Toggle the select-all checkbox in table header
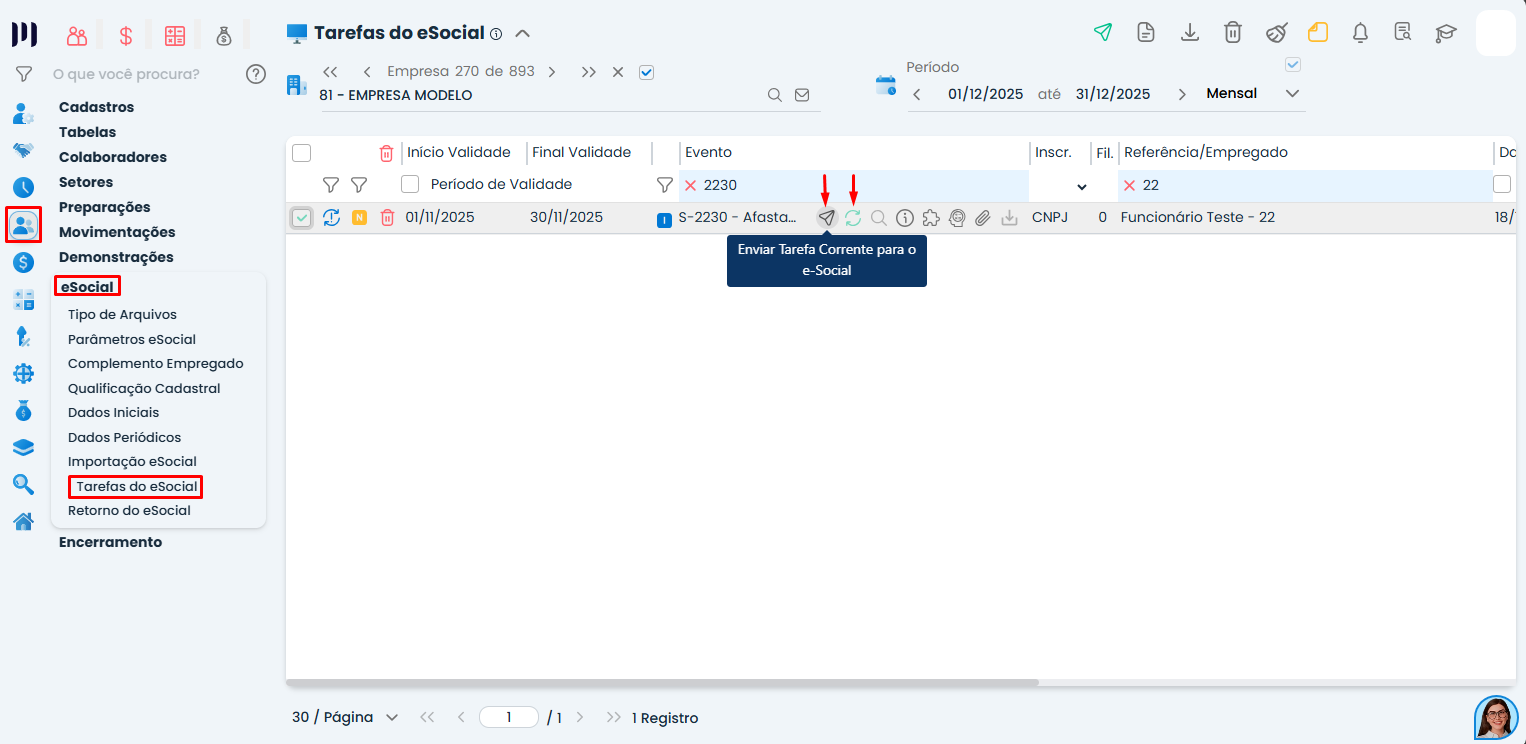This screenshot has height=744, width=1526. coord(302,153)
